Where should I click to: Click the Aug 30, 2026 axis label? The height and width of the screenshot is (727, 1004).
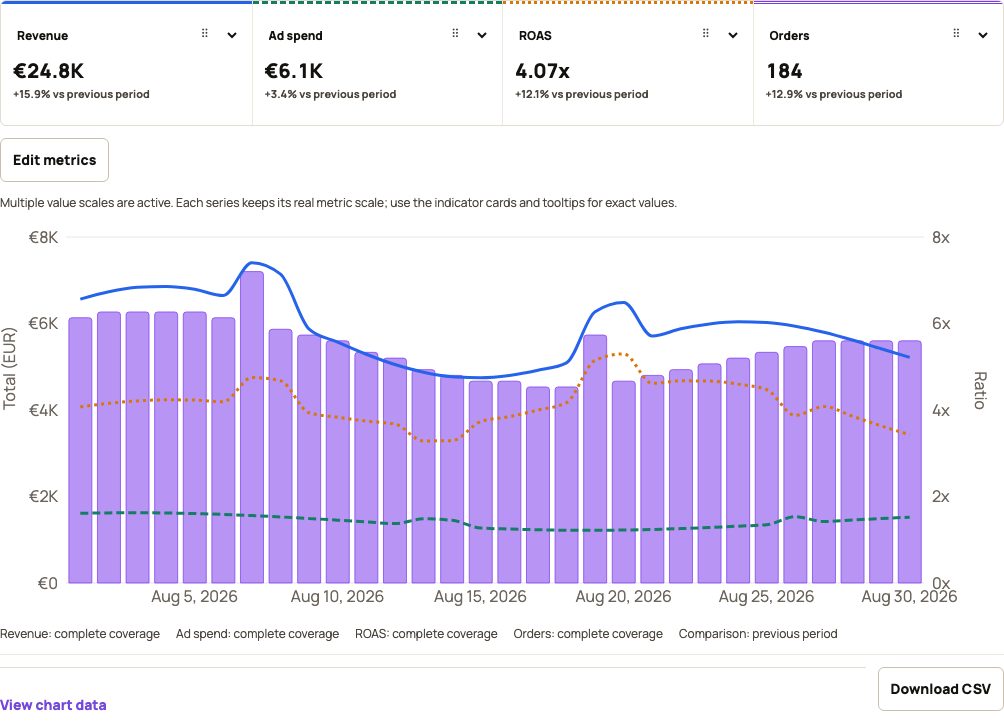click(909, 596)
